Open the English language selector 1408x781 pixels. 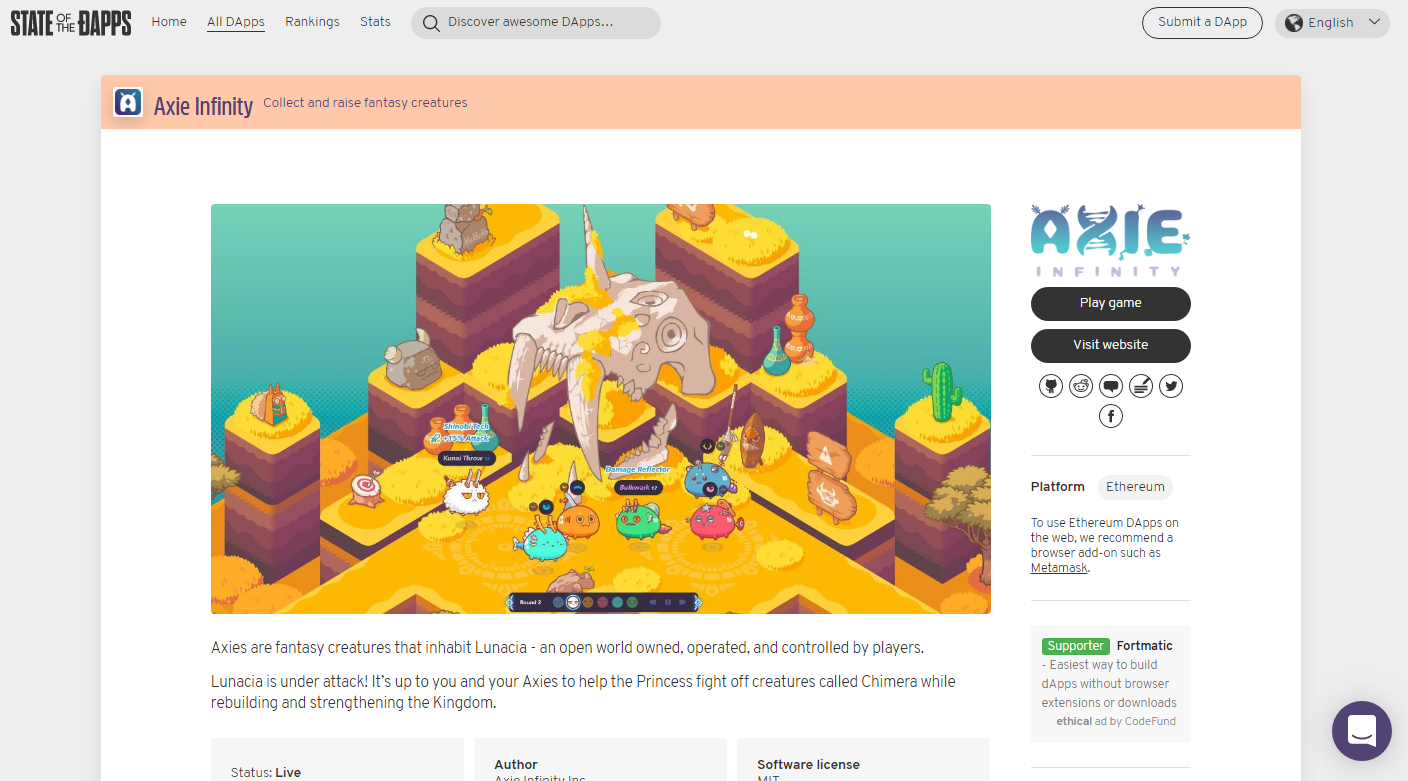click(1331, 22)
